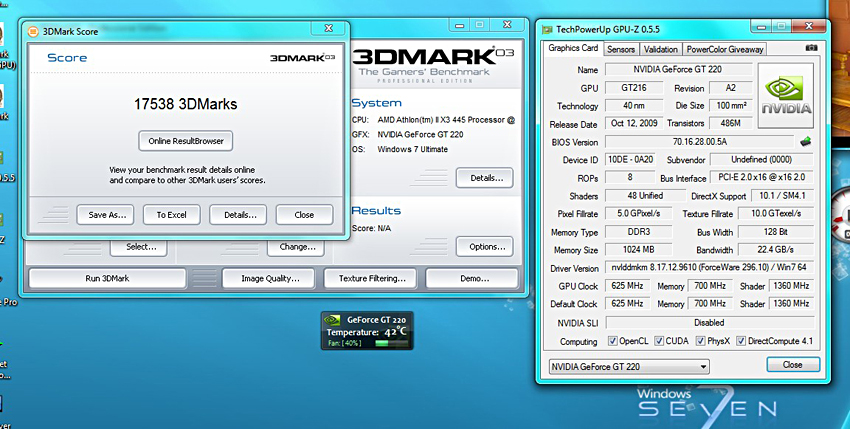Click the Texture Filtering... button
This screenshot has height=429, width=850.
(372, 278)
